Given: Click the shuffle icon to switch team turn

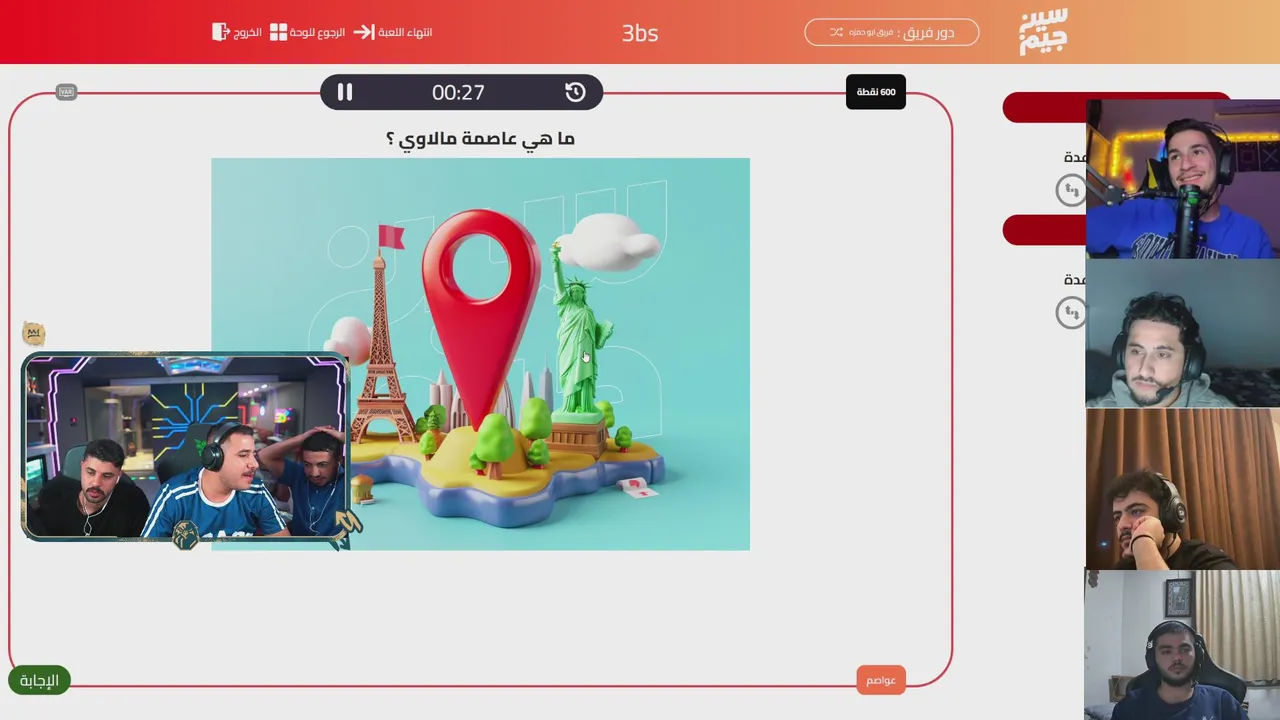Looking at the screenshot, I should pyautogui.click(x=836, y=32).
